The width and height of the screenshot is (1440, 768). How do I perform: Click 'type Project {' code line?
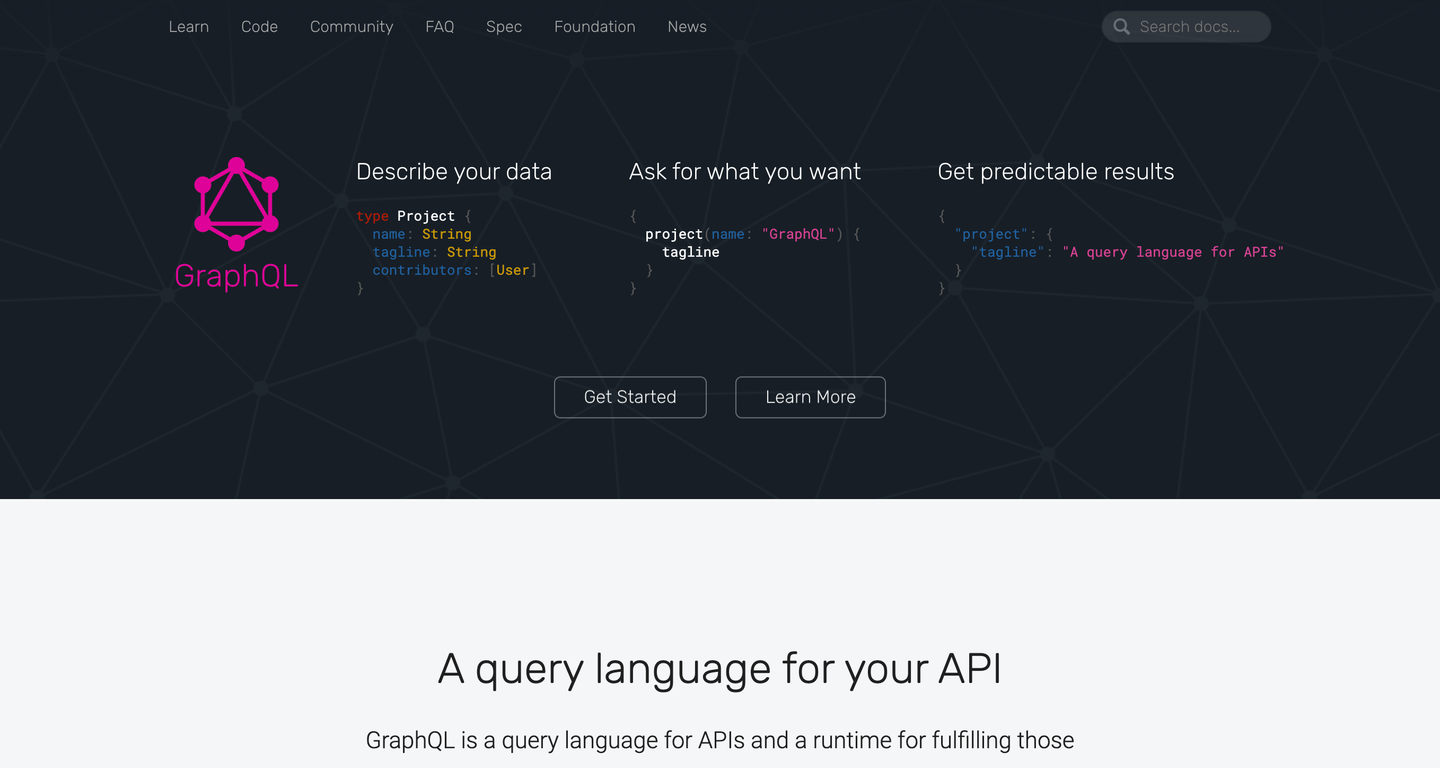414,216
